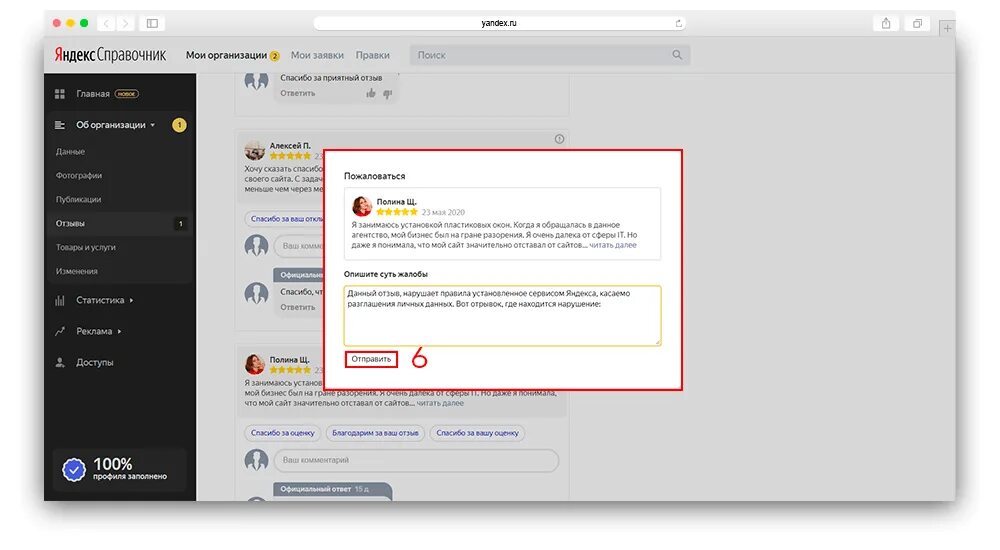The width and height of the screenshot is (1000, 550).
Task: Click the search magnifier icon
Action: point(677,55)
